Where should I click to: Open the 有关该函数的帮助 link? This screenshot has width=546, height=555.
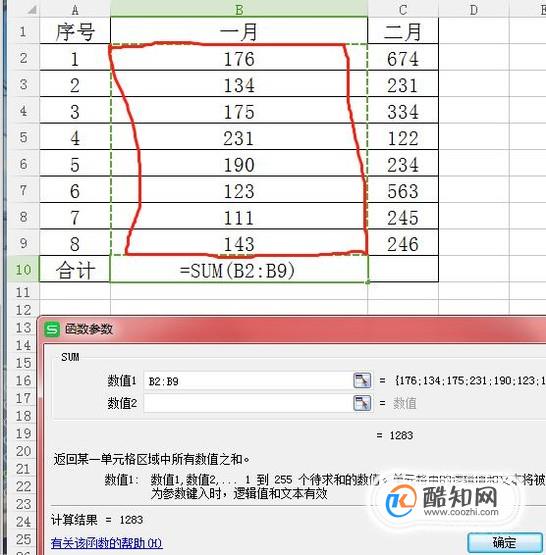[106, 543]
